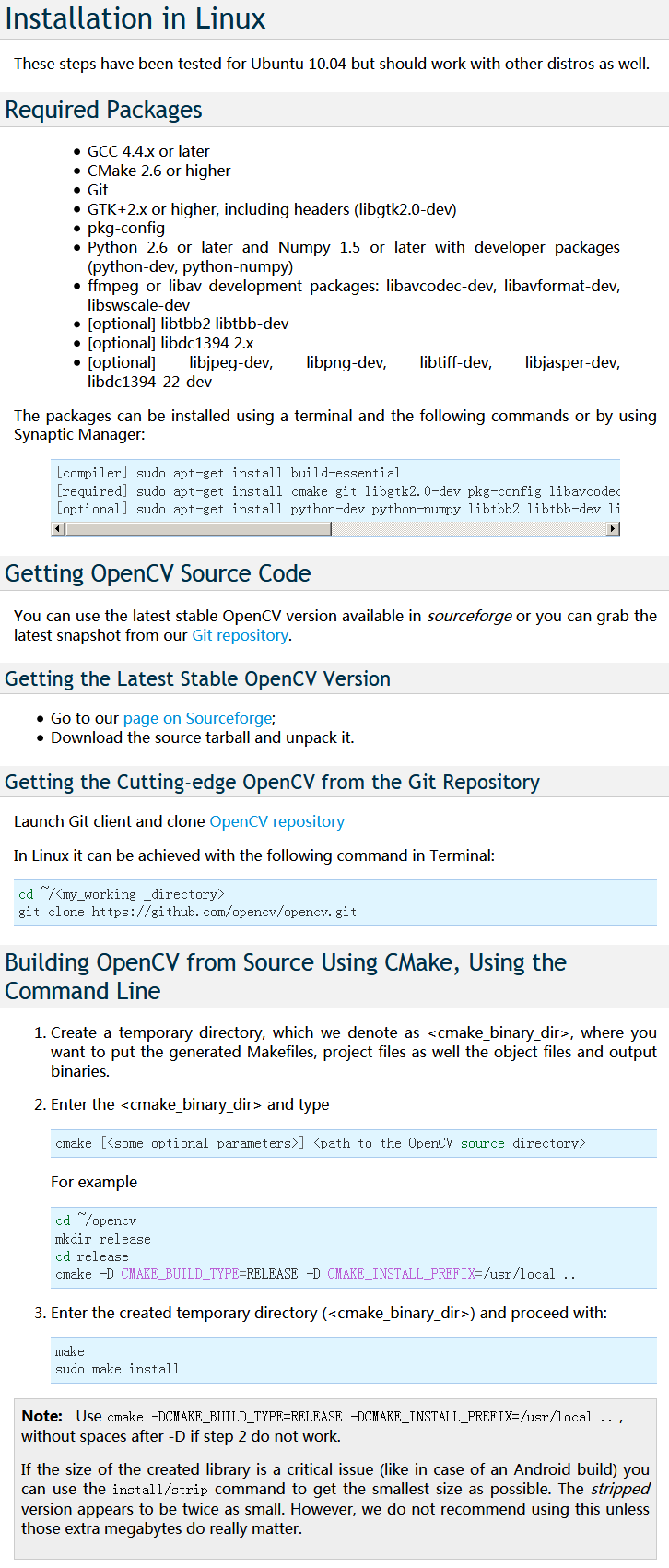Click the git clone https://github.com/opencv/opencv.git command
The width and height of the screenshot is (669, 1568).
click(x=187, y=912)
